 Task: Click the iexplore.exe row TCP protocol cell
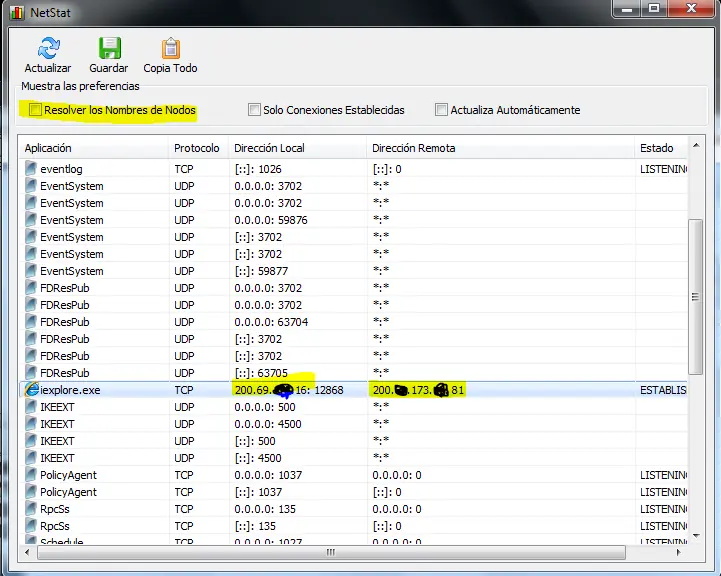coord(183,390)
